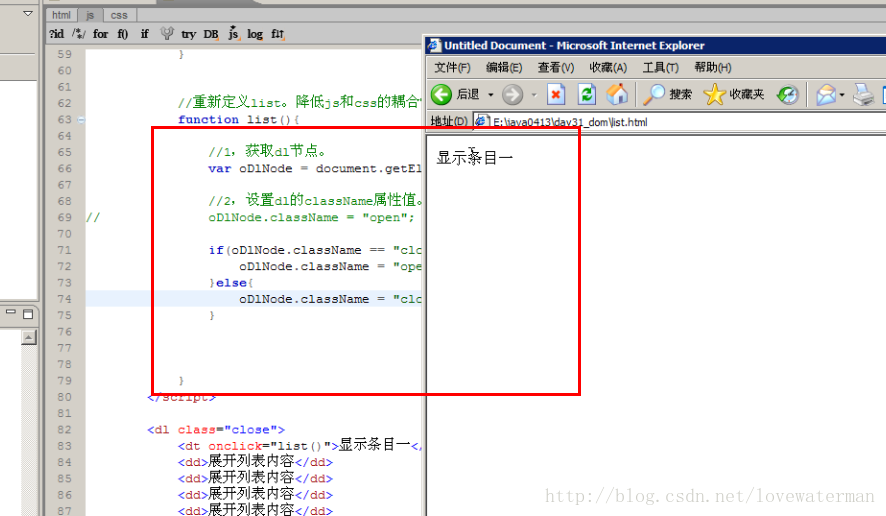The width and height of the screenshot is (886, 516).
Task: Click the 'if(oDlNode.className ==' line 71
Action: pyautogui.click(x=315, y=250)
